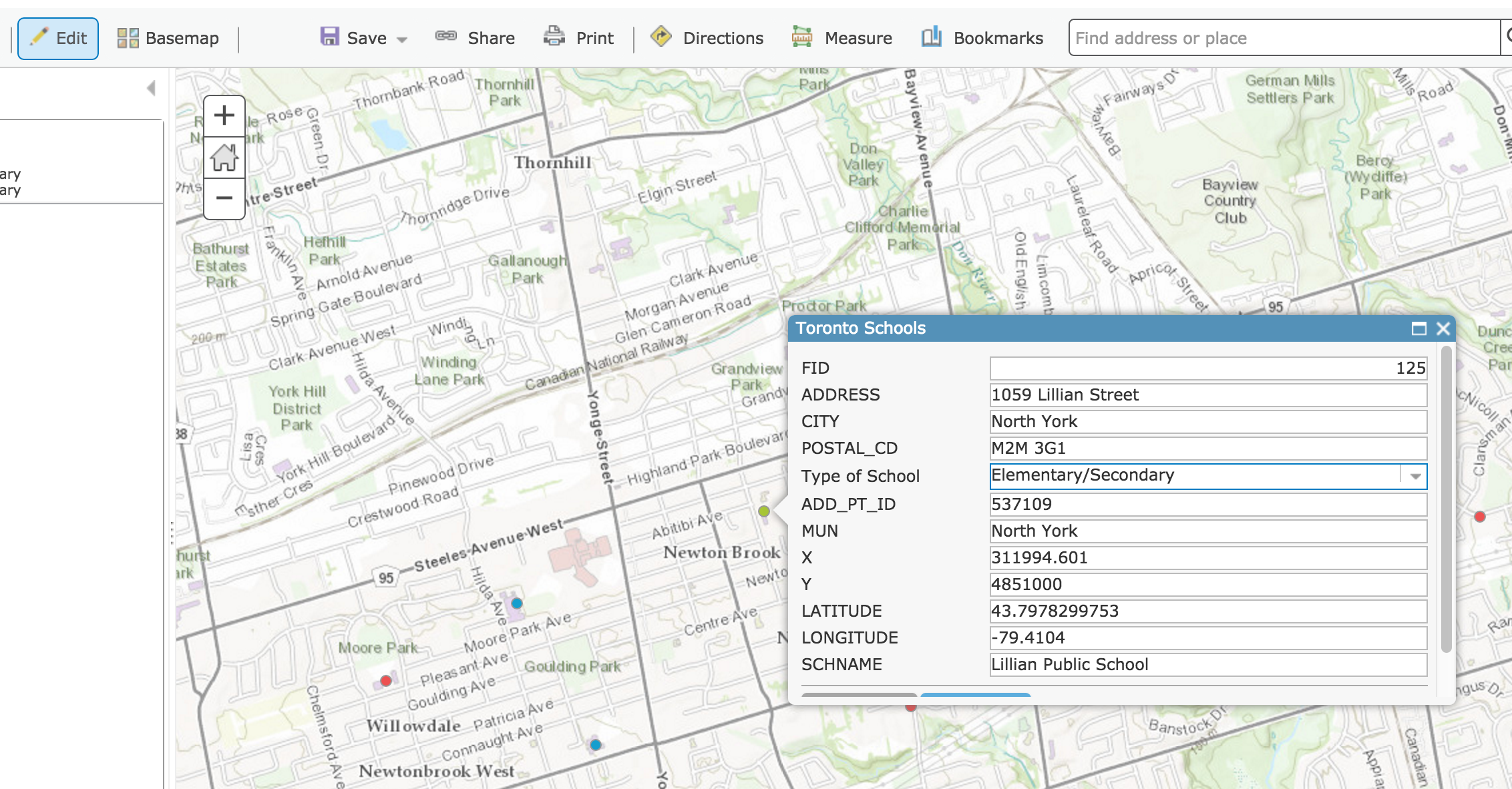
Task: Collapse the side panel with arrow
Action: click(x=152, y=88)
